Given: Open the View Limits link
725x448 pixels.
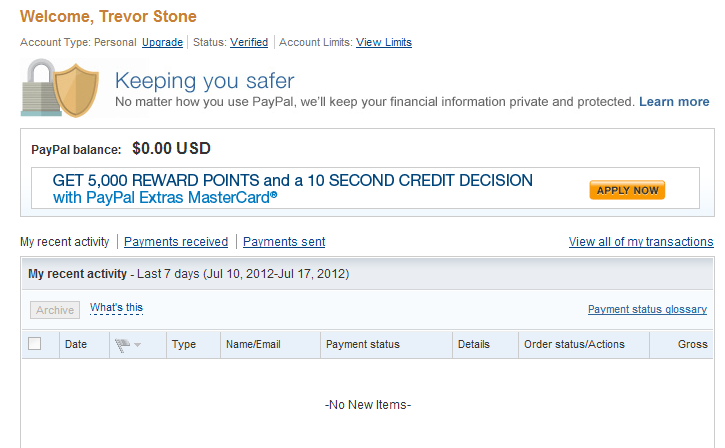Looking at the screenshot, I should point(384,42).
